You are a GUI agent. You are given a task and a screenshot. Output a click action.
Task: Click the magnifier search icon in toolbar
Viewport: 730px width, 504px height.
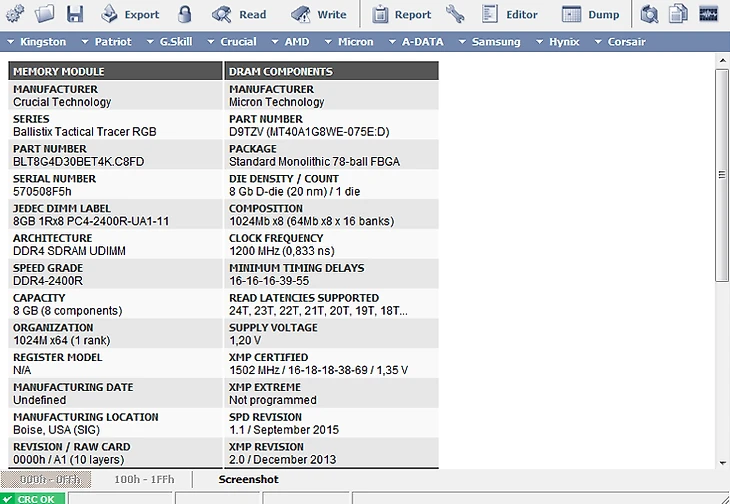[649, 14]
